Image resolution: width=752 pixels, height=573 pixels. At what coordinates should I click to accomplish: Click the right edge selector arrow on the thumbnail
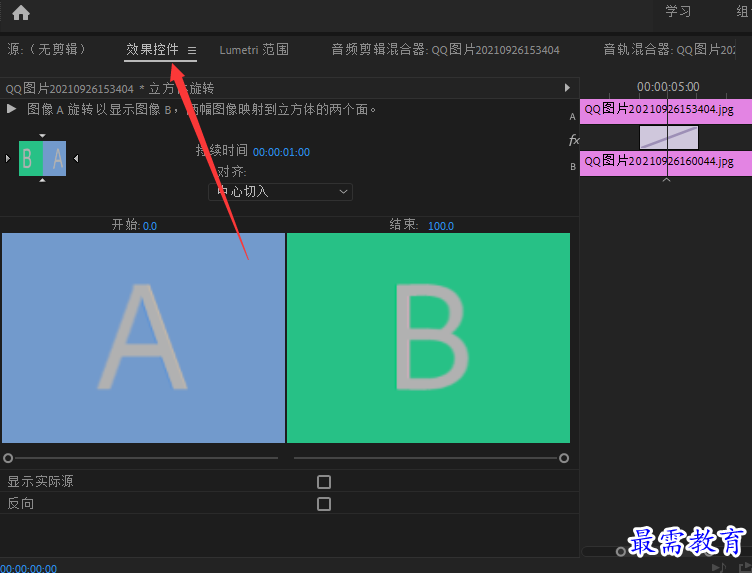(76, 158)
